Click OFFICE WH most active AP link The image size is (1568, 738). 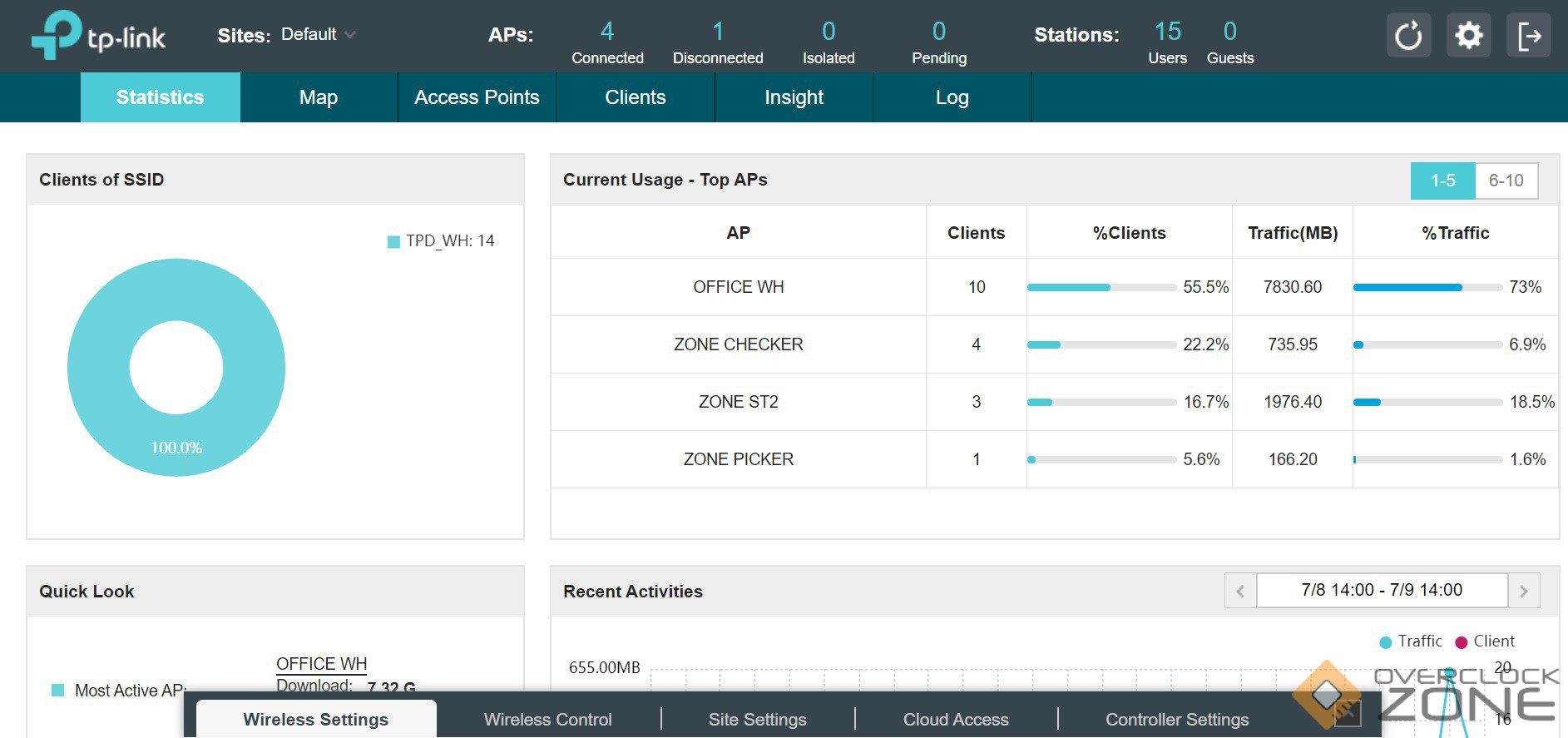tap(321, 664)
